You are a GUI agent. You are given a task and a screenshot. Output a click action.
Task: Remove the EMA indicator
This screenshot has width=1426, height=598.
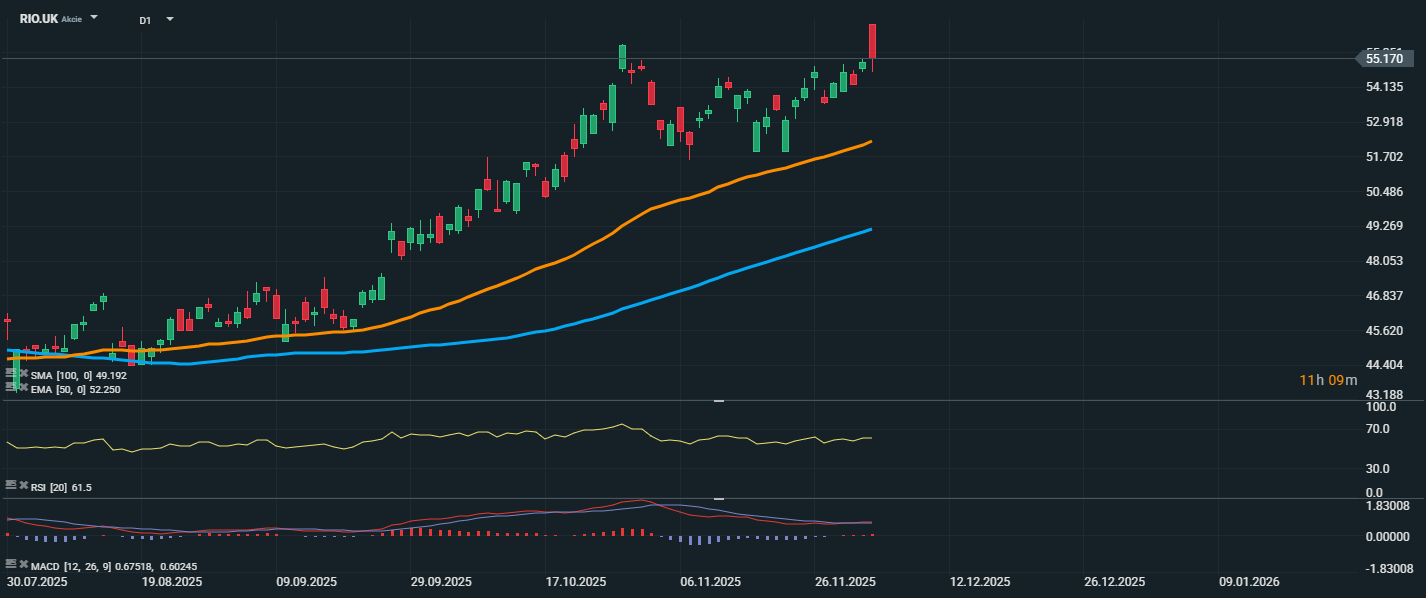pos(23,387)
